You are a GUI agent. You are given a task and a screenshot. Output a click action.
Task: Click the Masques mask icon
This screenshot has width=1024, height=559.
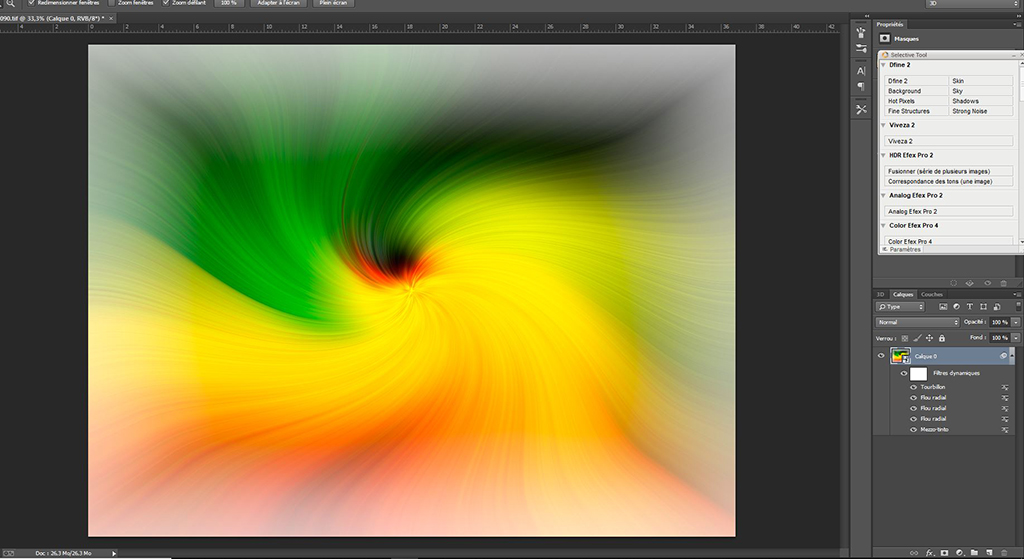885,39
